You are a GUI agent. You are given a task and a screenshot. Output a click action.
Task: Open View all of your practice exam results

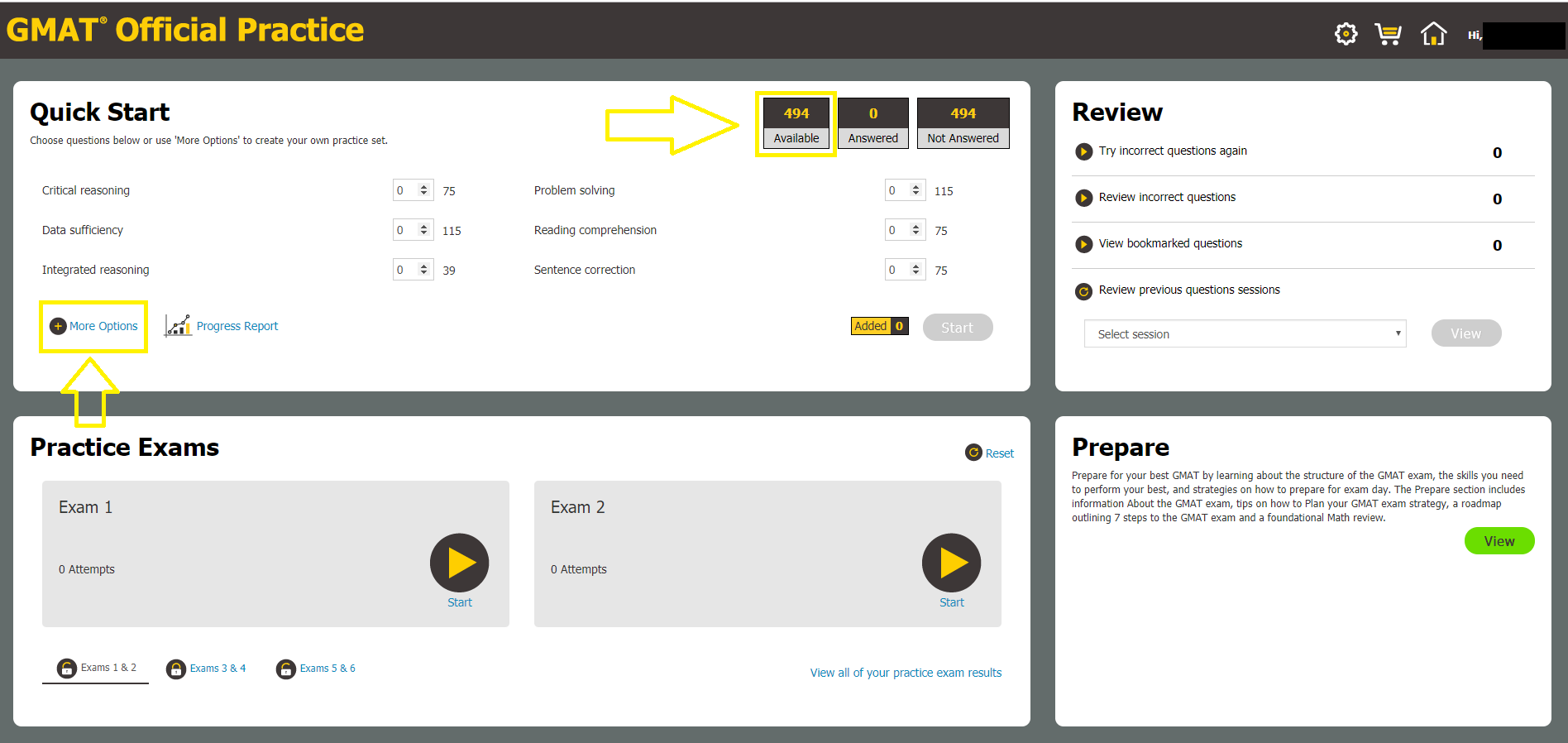click(906, 673)
